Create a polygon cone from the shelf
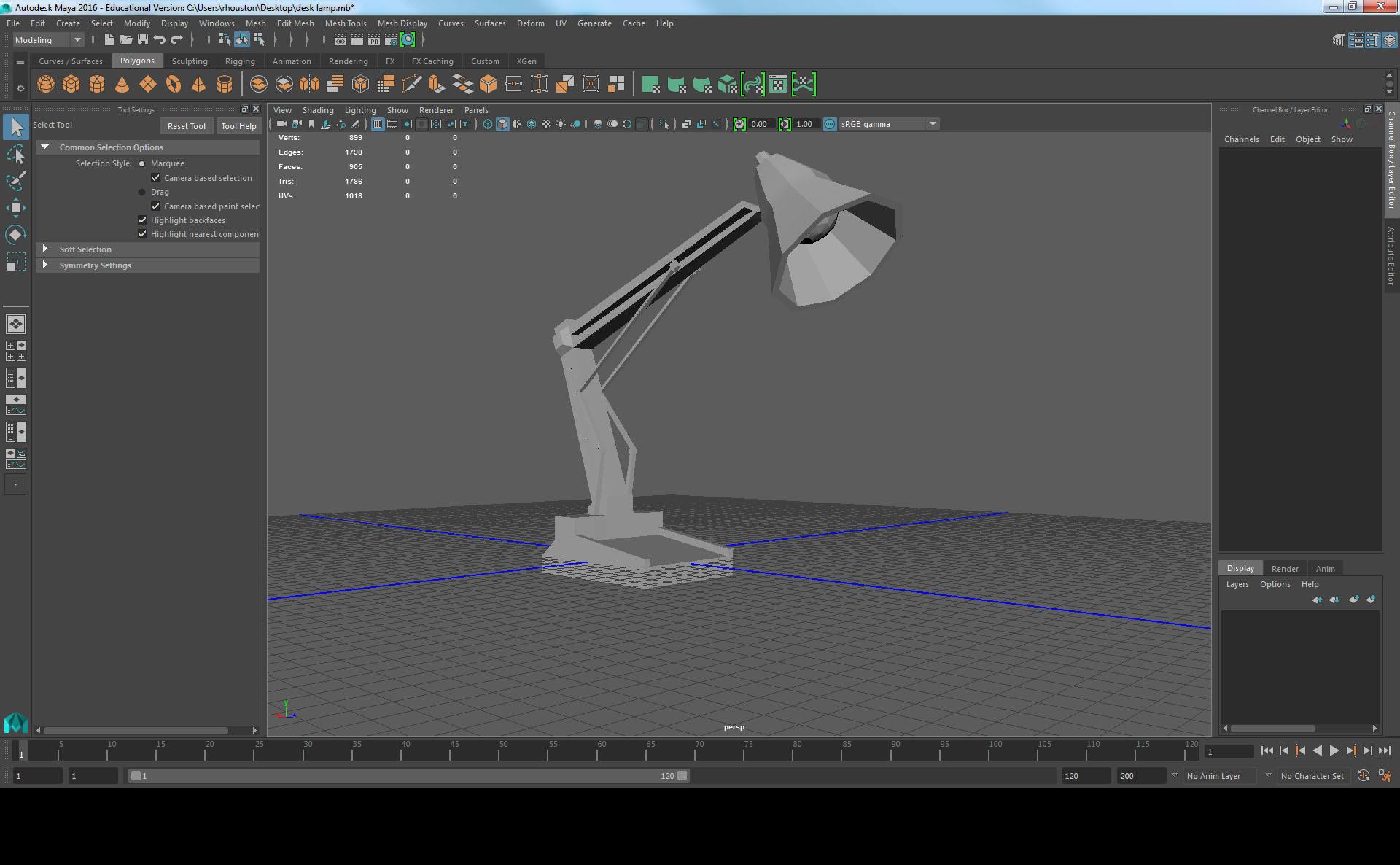The width and height of the screenshot is (1400, 865). coord(122,85)
